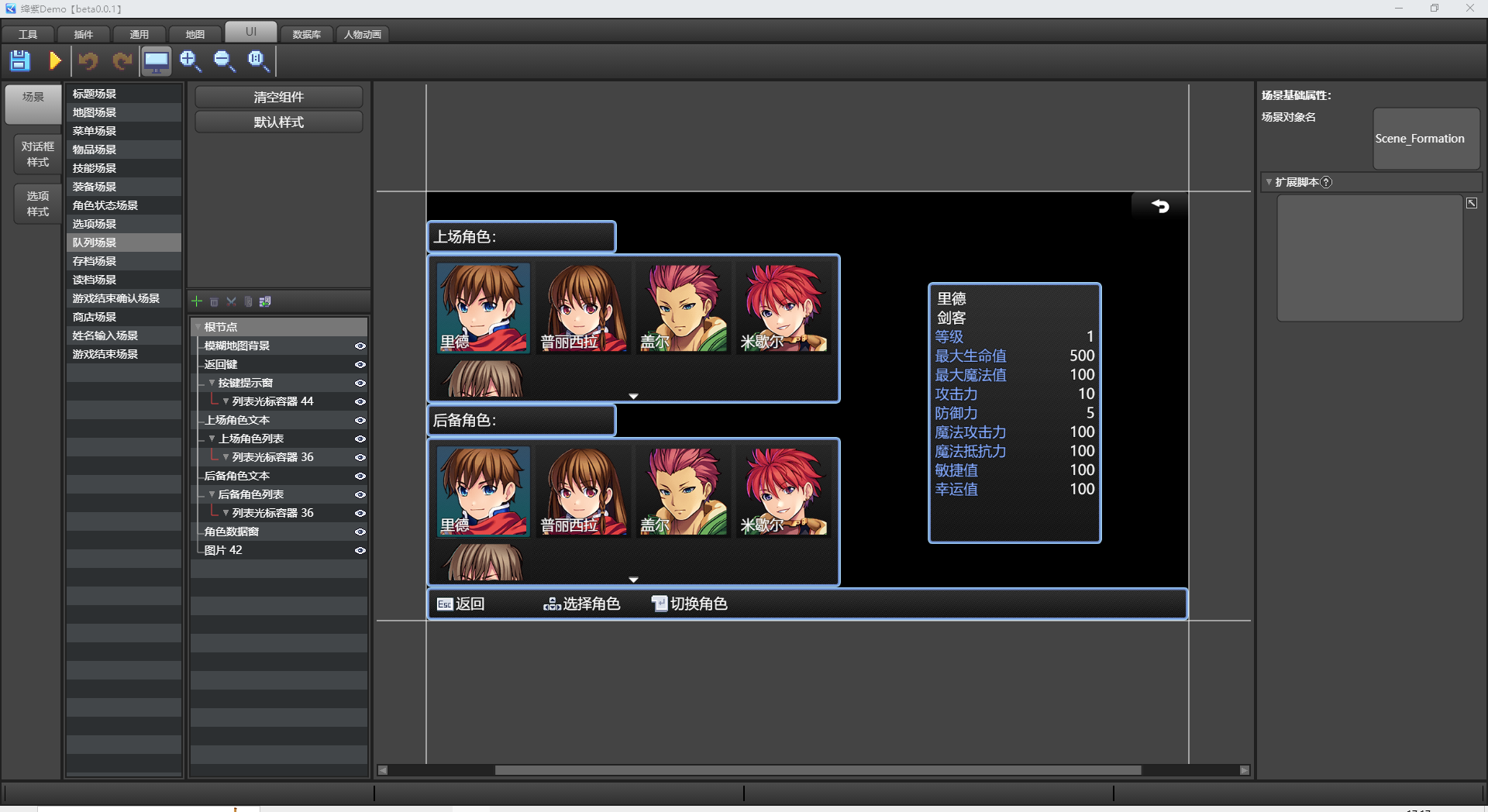Open the expanded script editor icon
The width and height of the screenshot is (1488, 812).
point(1472,203)
